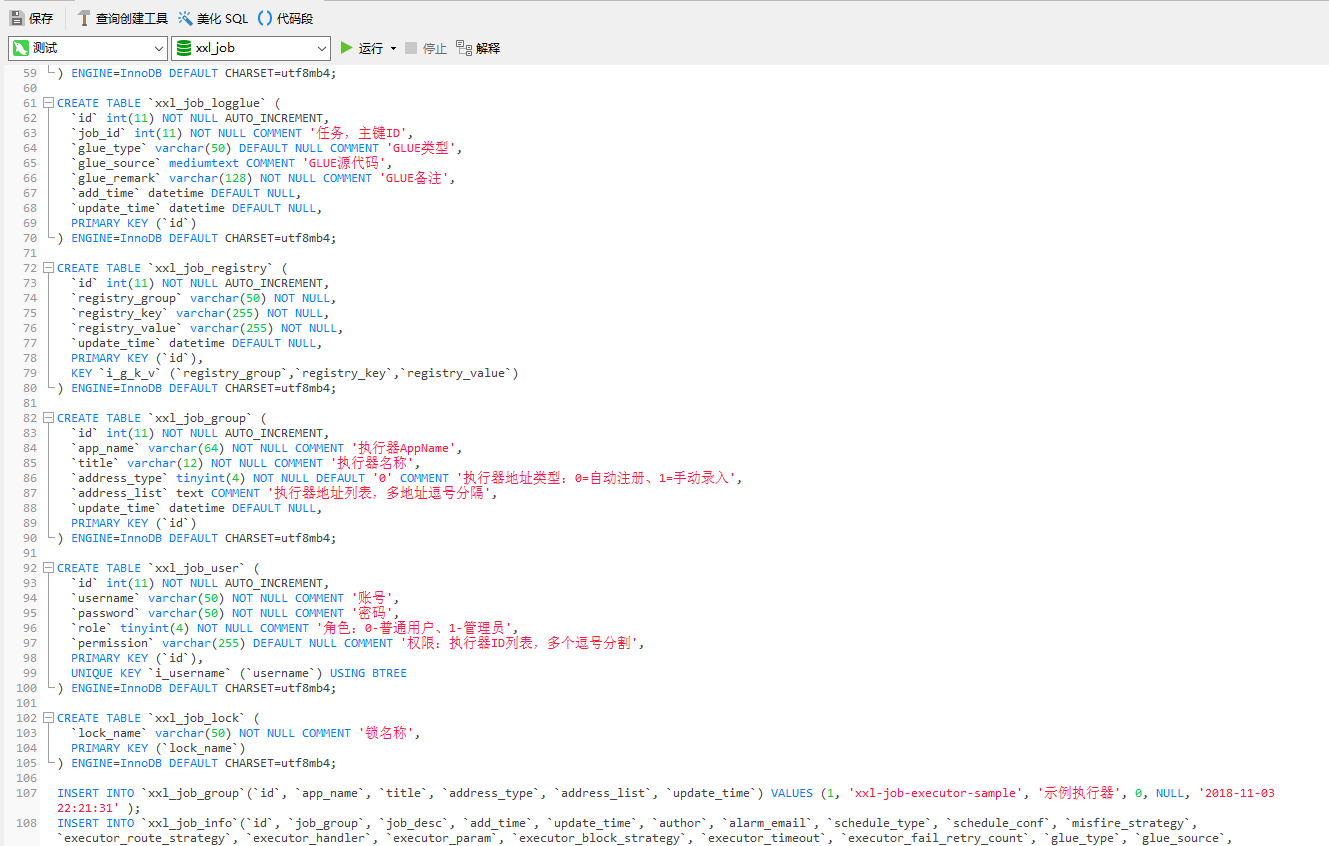Save the query with 保存
This screenshot has height=846, width=1329.
coord(31,18)
